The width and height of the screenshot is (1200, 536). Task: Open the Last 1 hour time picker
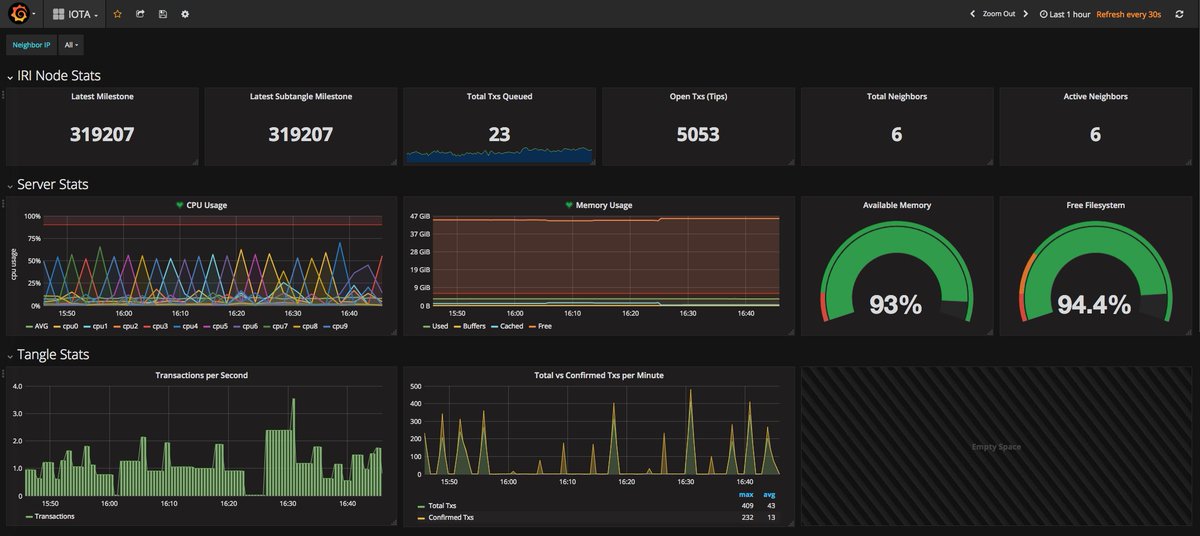[x=1065, y=14]
